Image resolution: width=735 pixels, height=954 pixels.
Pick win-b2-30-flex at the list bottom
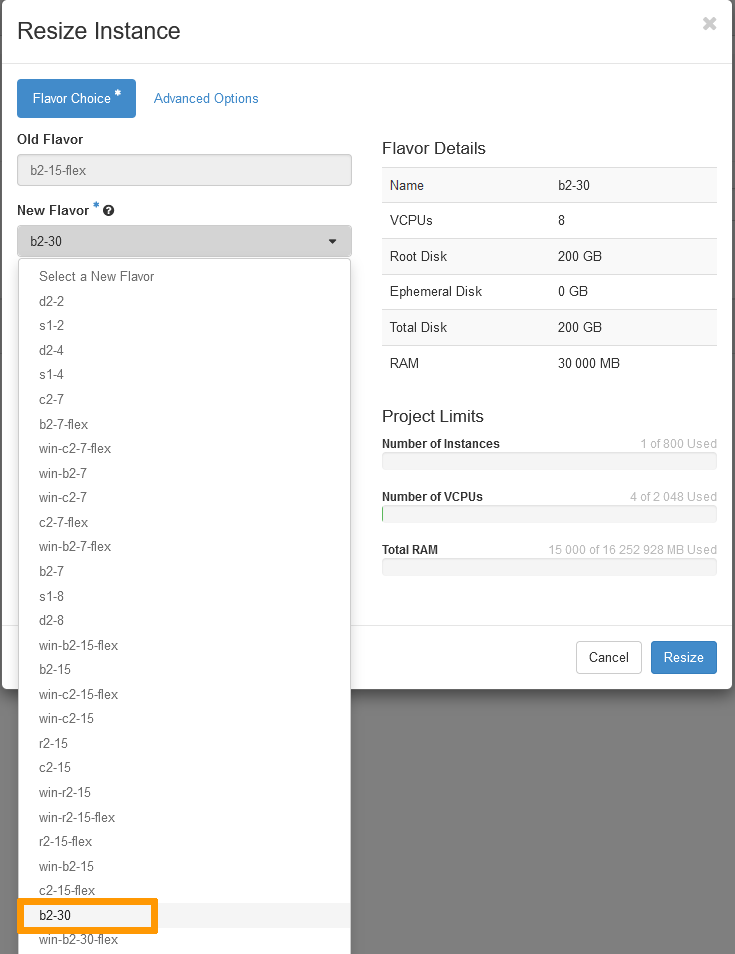coord(78,940)
